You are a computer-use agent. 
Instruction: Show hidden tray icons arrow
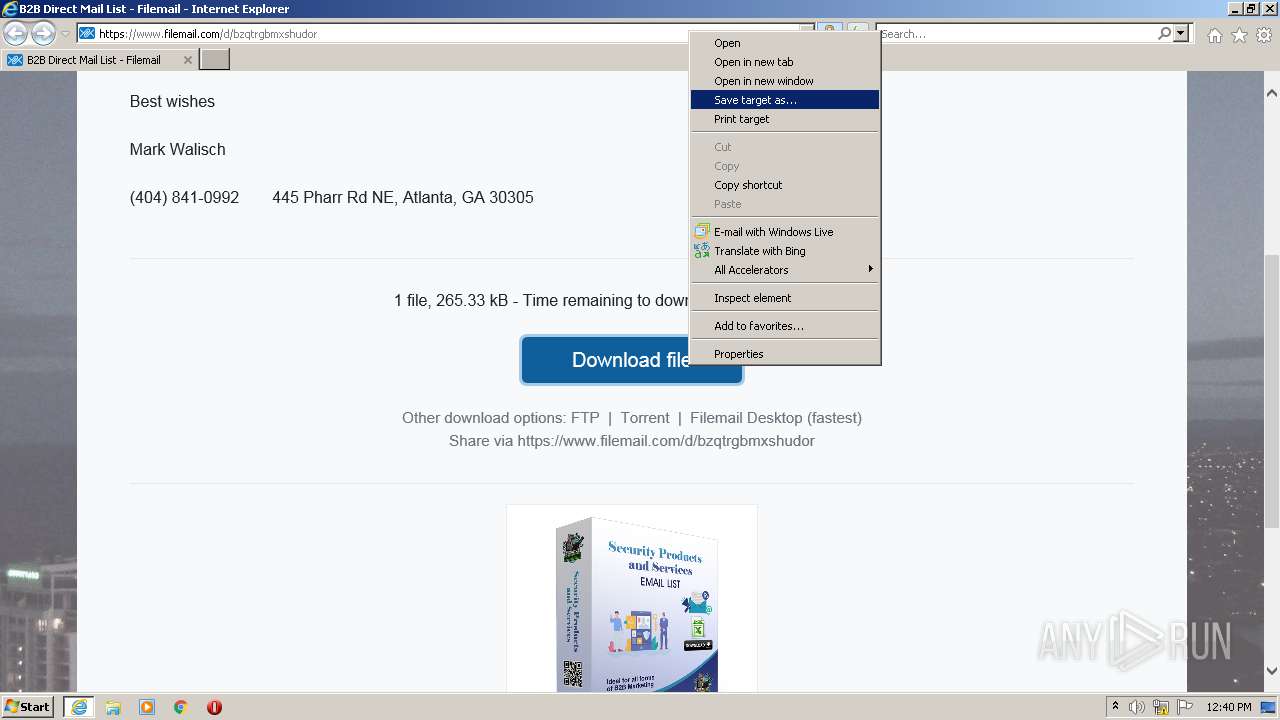pos(1115,707)
